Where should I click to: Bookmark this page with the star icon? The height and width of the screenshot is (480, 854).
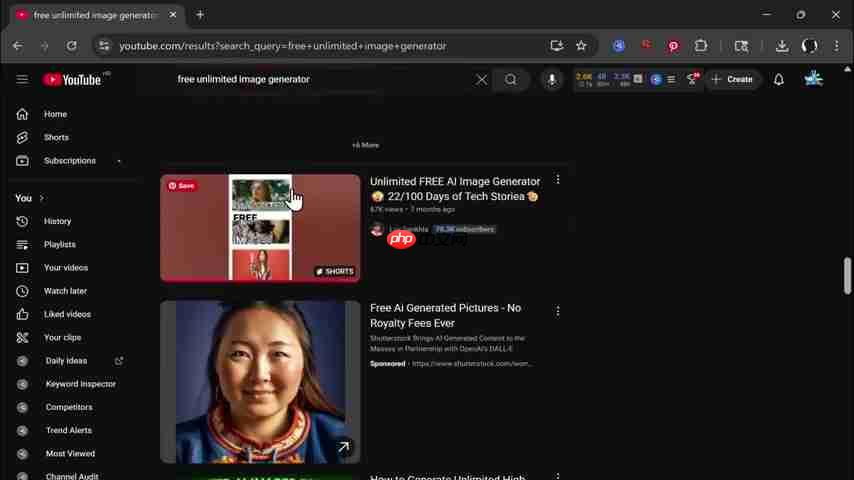(581, 46)
